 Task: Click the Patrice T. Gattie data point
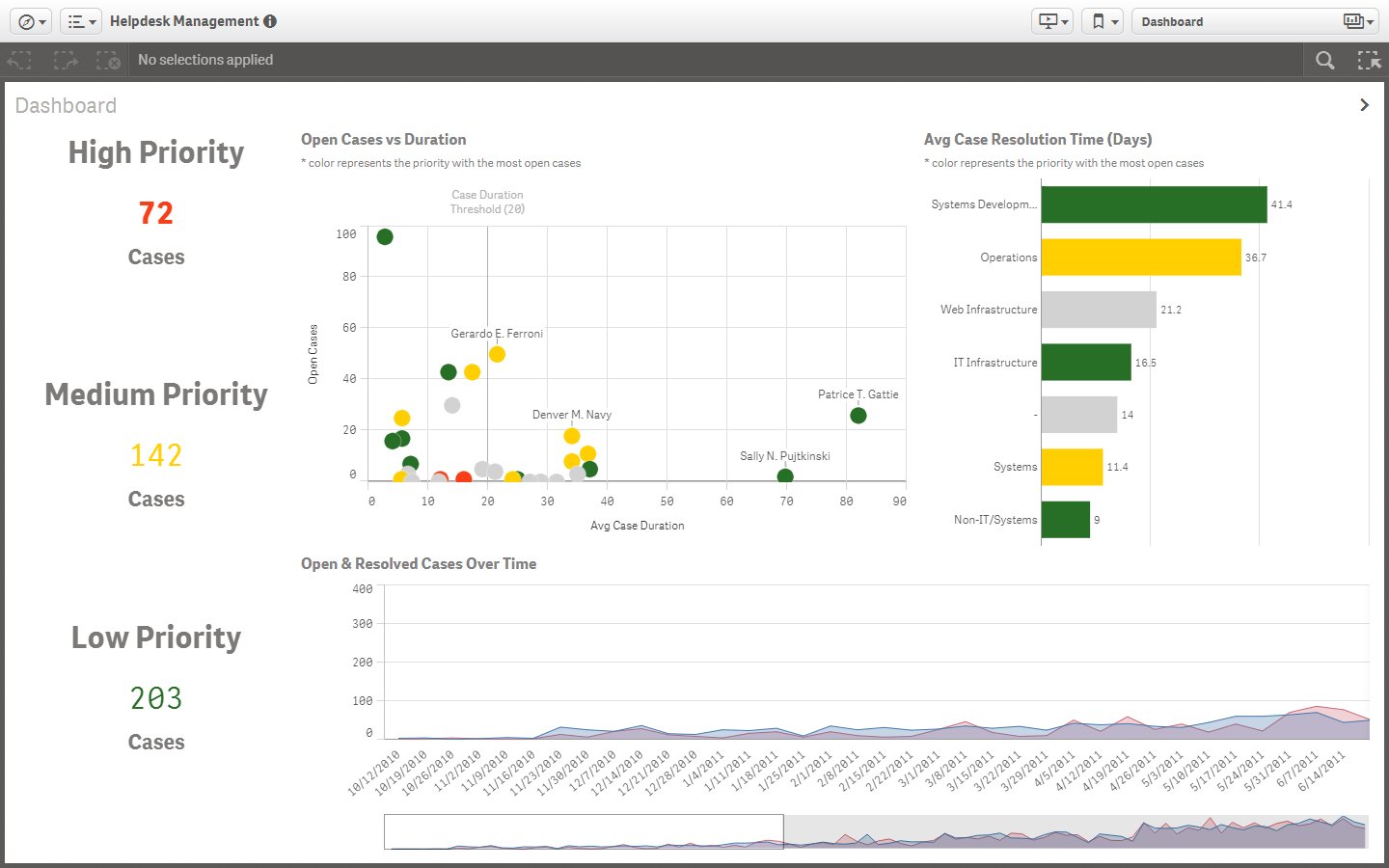click(x=858, y=416)
